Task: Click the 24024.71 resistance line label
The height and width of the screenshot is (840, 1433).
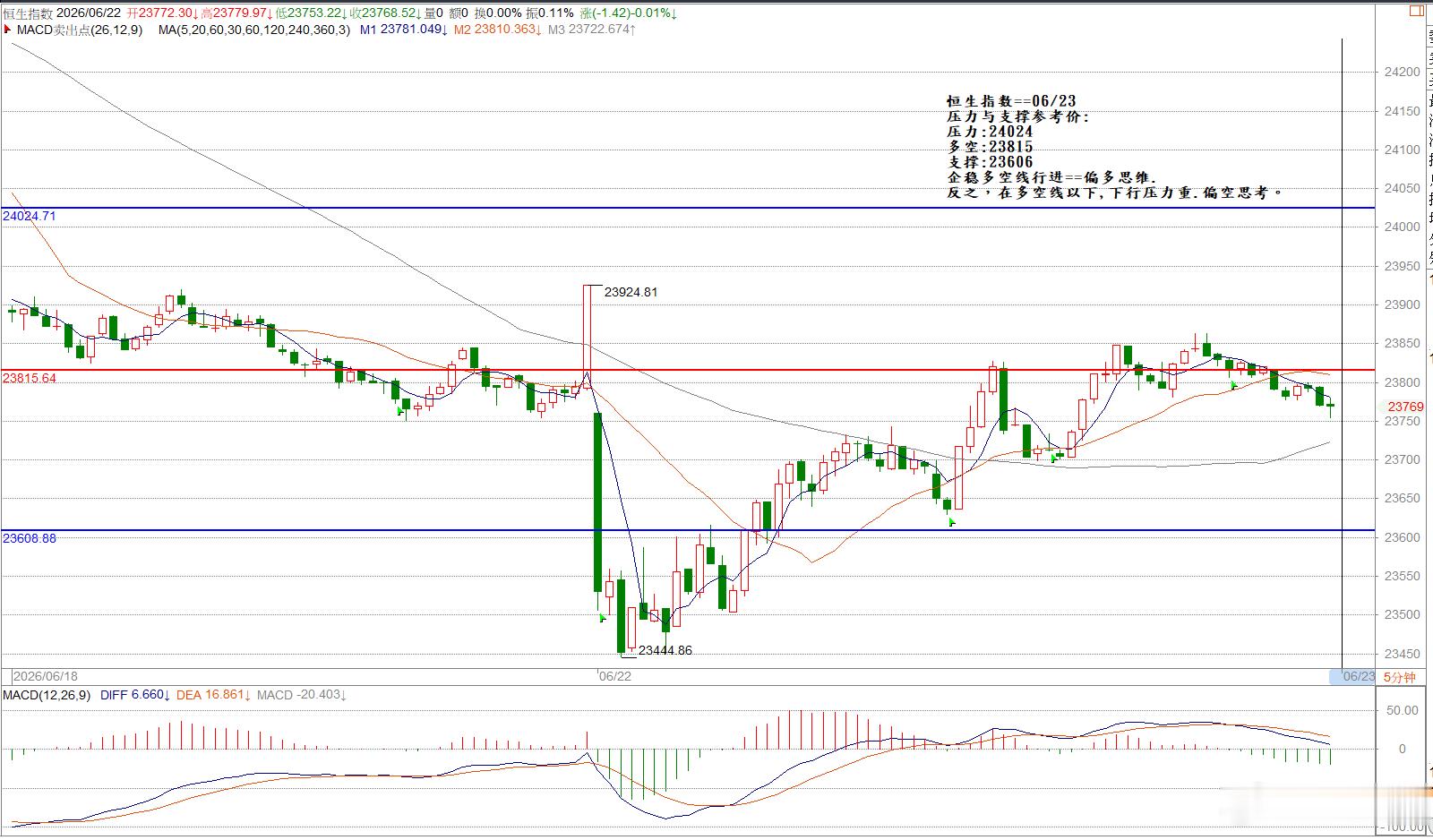Action: [x=30, y=216]
